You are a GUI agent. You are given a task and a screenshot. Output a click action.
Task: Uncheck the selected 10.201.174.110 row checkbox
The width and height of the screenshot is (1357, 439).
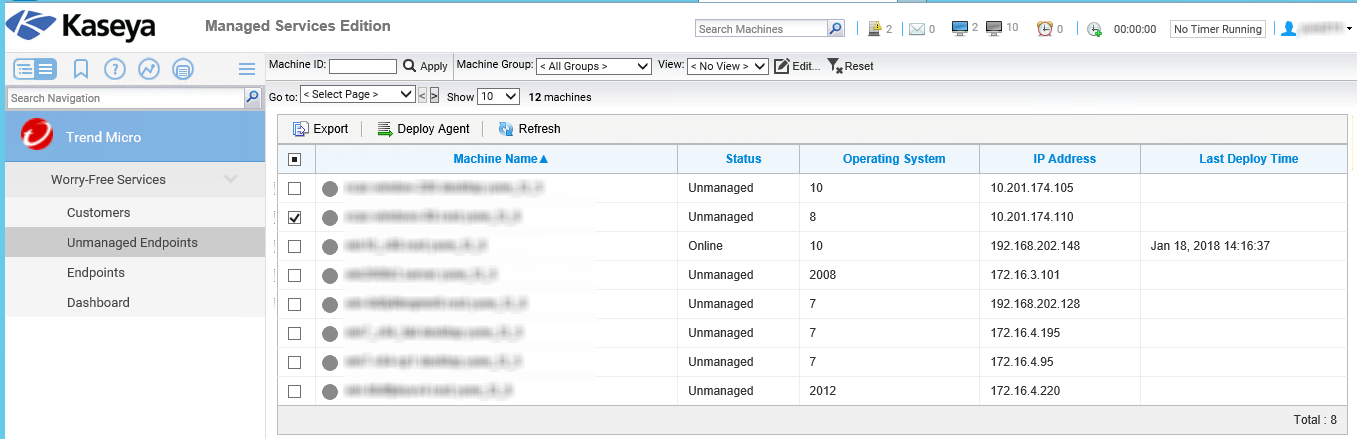pyautogui.click(x=294, y=217)
